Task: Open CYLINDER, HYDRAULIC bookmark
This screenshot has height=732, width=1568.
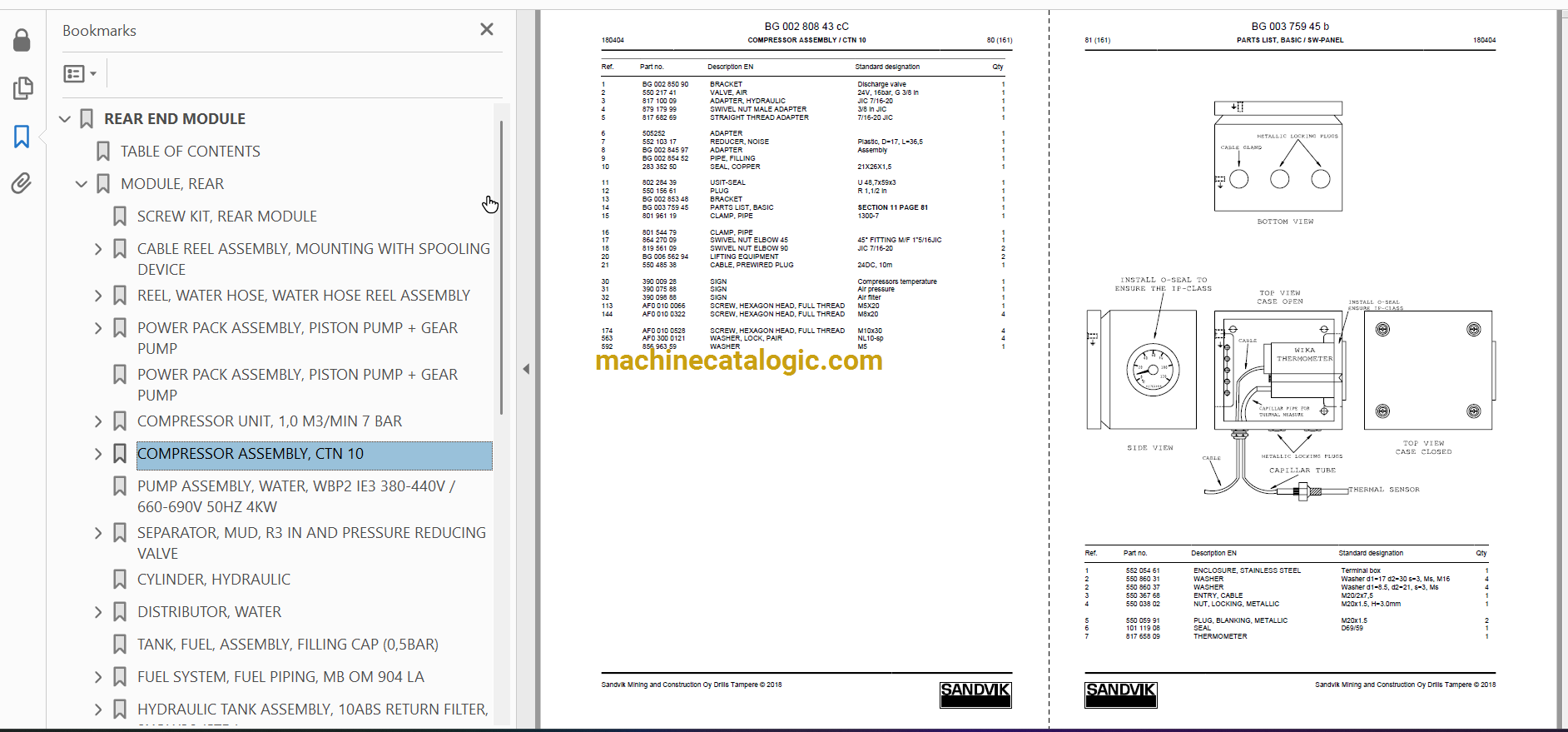Action: click(214, 580)
